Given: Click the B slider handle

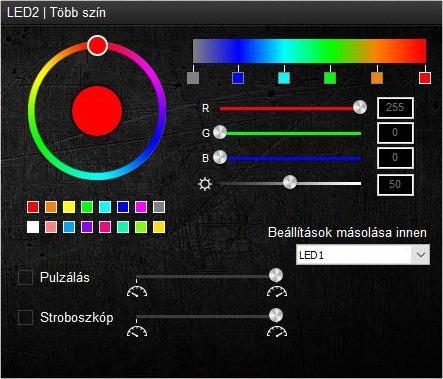Looking at the screenshot, I should (x=220, y=157).
